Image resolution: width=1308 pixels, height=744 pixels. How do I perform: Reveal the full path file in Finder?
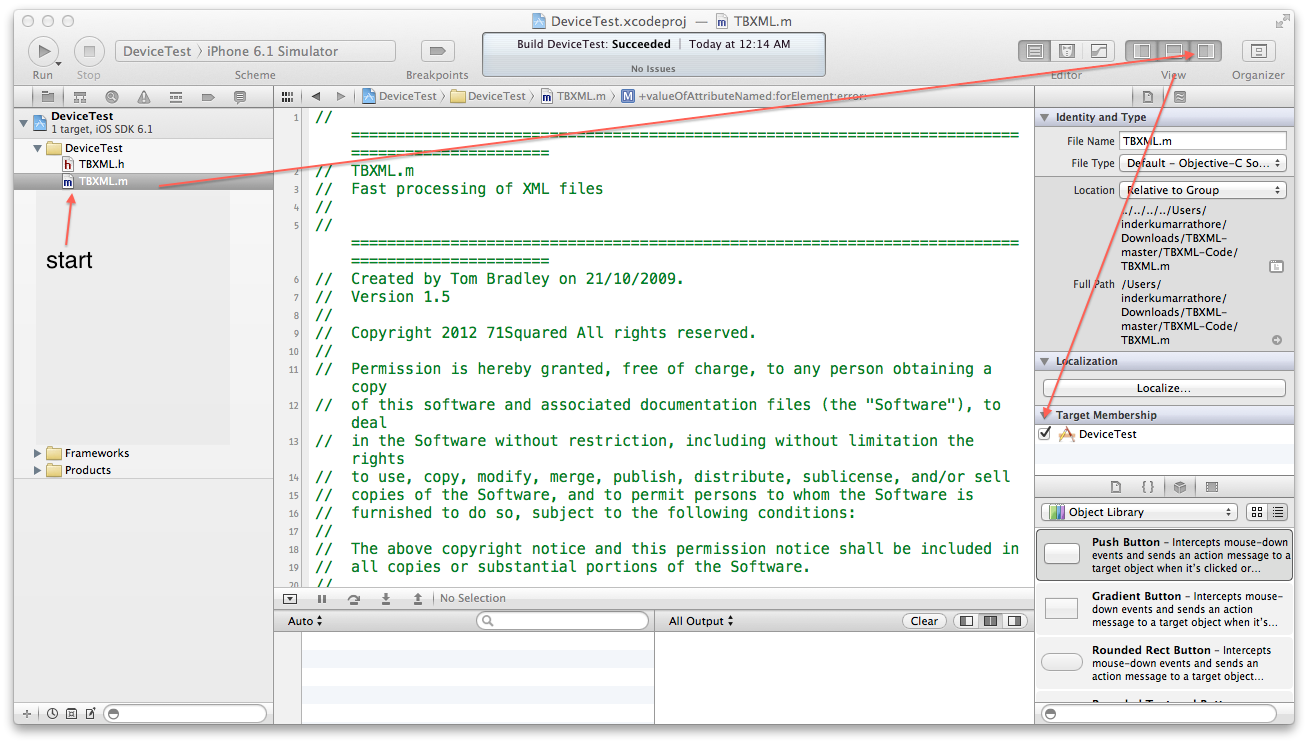click(1277, 340)
